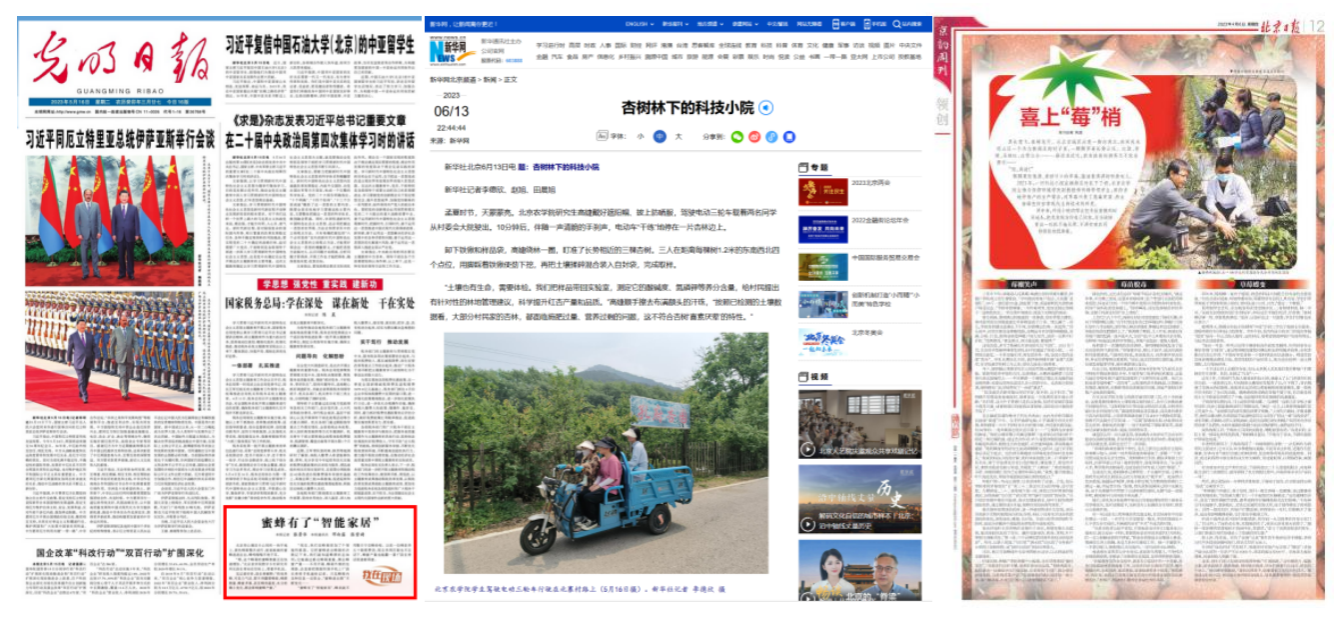This screenshot has width=1342, height=621.
Task: Click the blue link-share icon
Action: [772, 136]
